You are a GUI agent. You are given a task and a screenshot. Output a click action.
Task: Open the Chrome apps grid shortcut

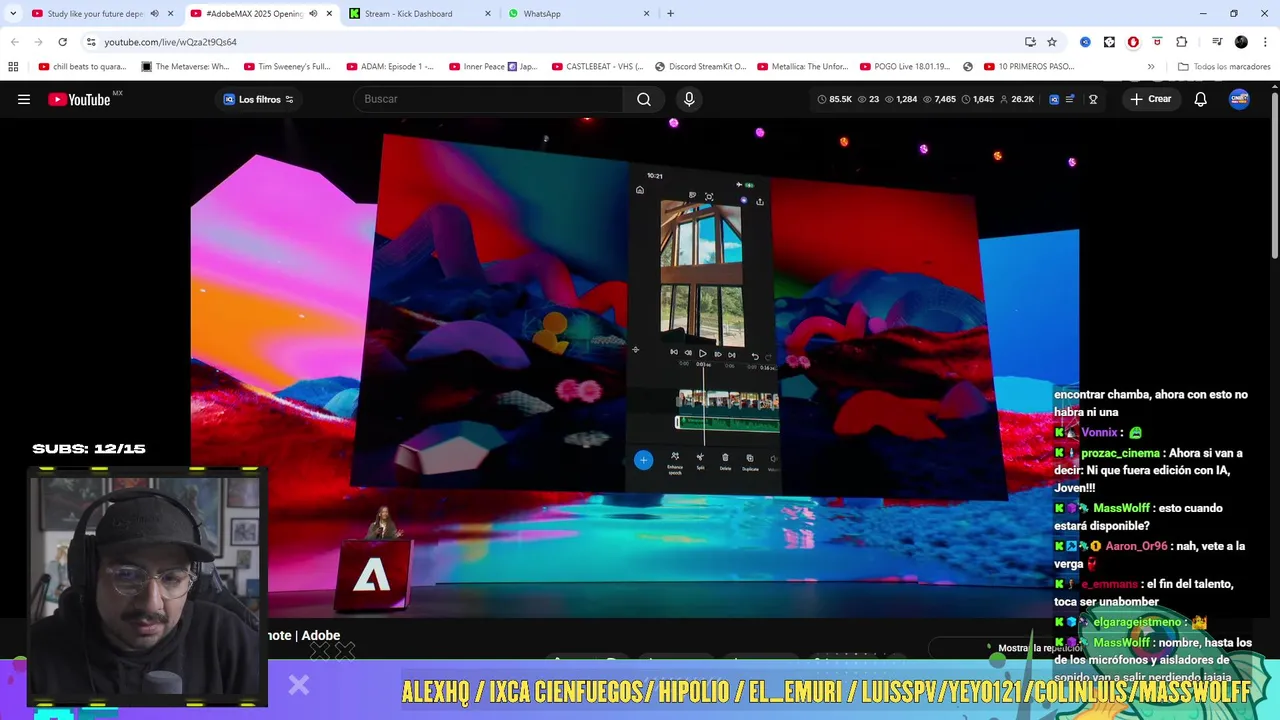13,67
